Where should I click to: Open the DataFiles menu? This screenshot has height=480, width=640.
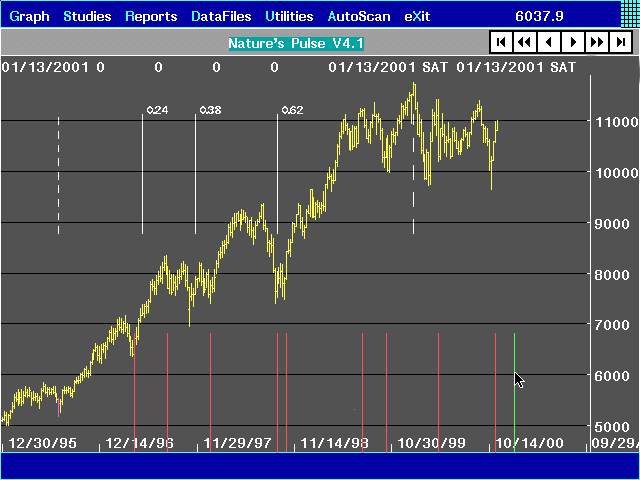pyautogui.click(x=220, y=17)
